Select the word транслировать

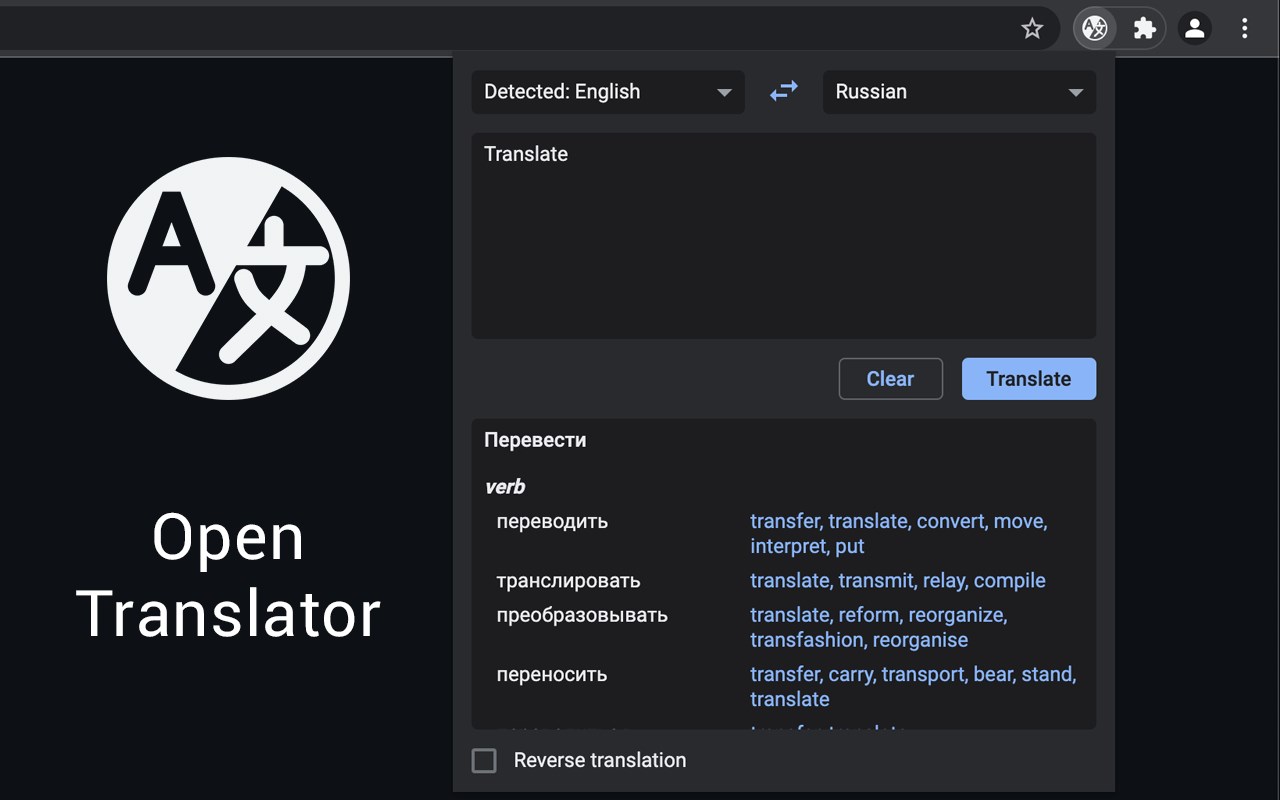click(x=568, y=581)
